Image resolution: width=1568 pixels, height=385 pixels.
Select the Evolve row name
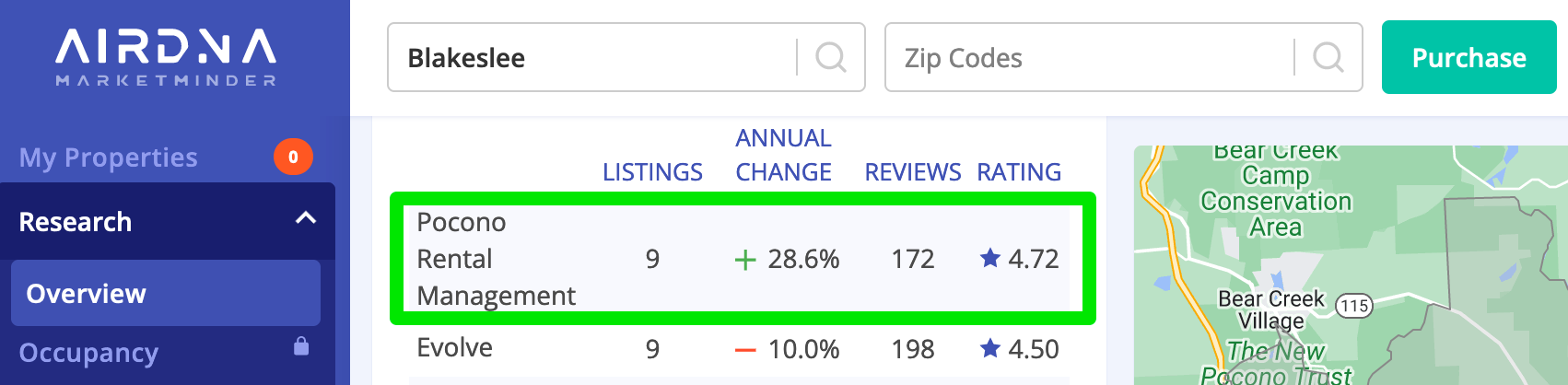tap(454, 347)
